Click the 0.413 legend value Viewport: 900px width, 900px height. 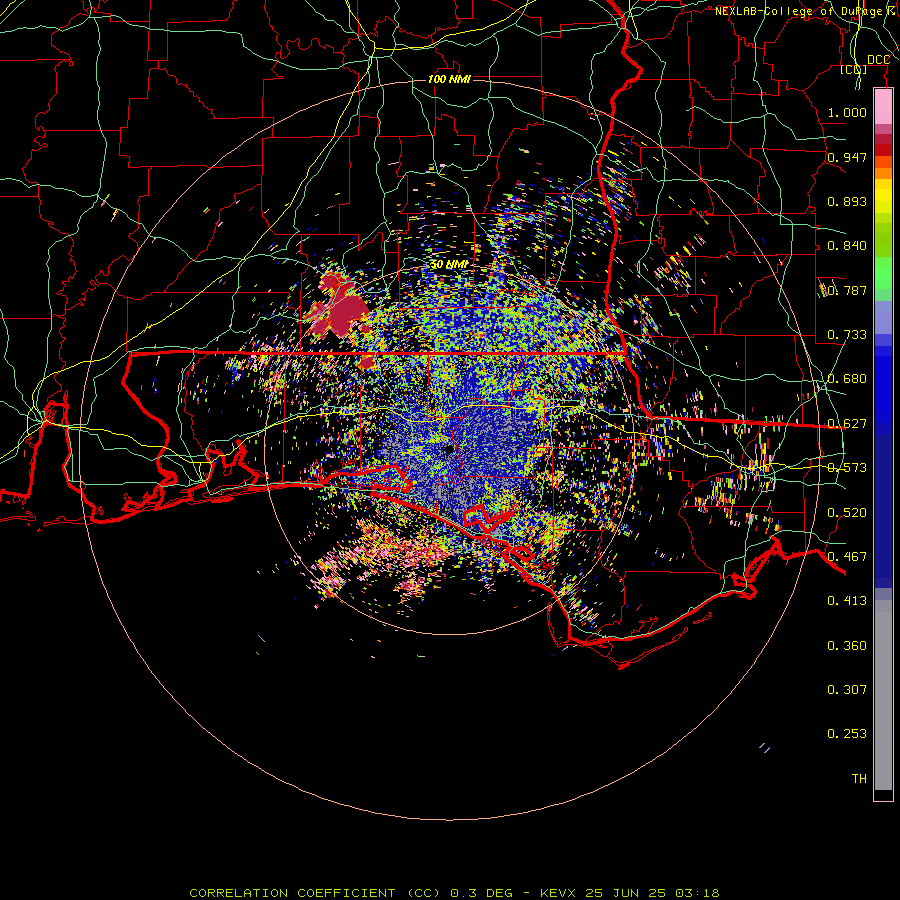click(x=847, y=601)
